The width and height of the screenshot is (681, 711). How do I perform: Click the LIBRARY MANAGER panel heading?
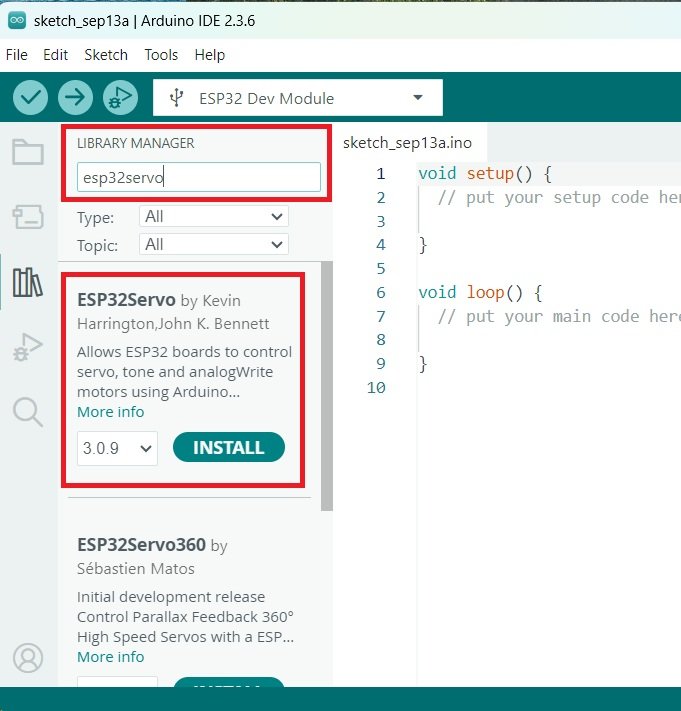click(x=136, y=143)
